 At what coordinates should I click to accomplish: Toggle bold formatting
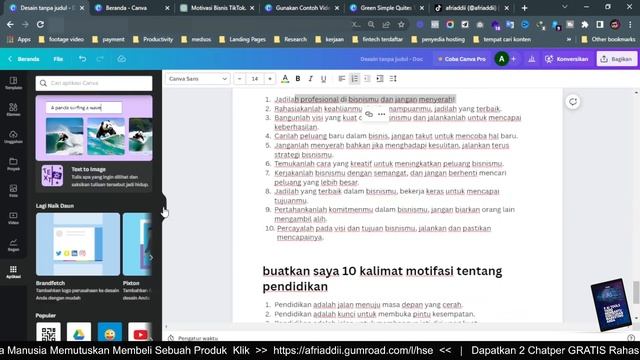coord(298,78)
